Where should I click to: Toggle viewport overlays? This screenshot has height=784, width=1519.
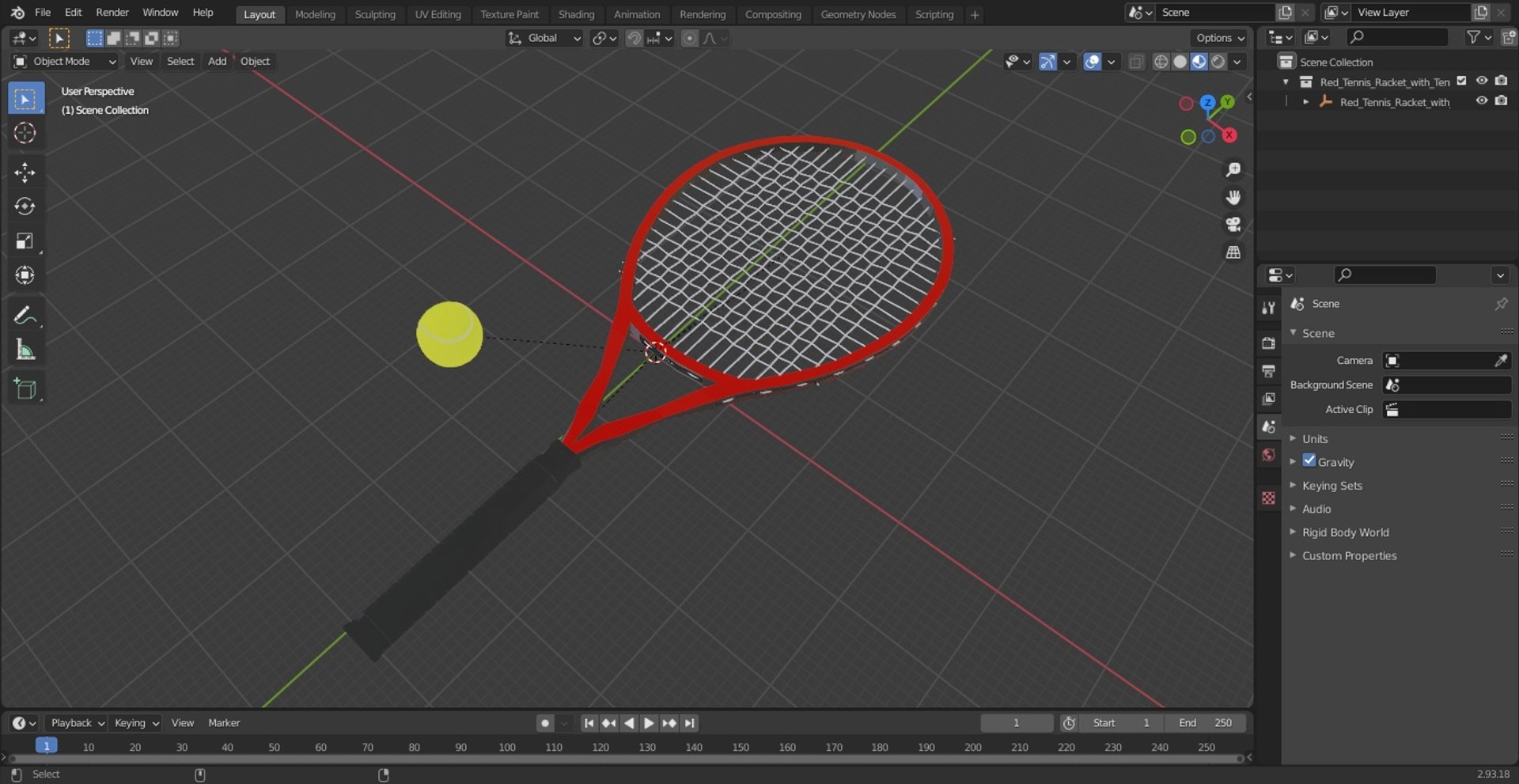tap(1092, 62)
